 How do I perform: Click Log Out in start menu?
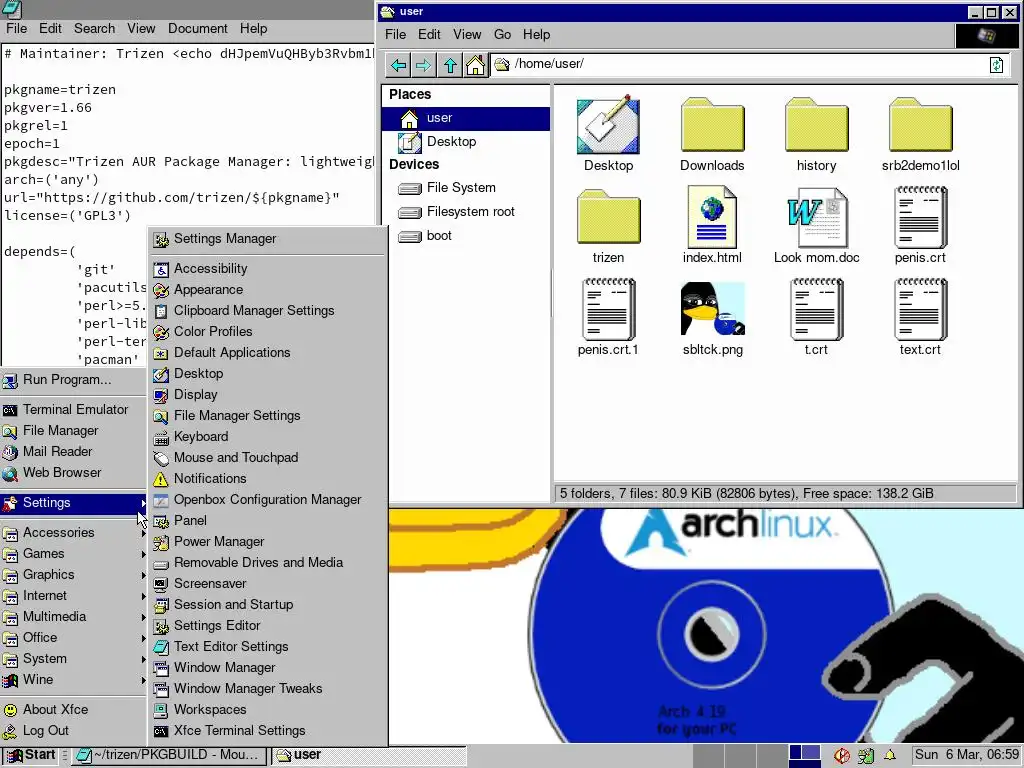pyautogui.click(x=74, y=731)
